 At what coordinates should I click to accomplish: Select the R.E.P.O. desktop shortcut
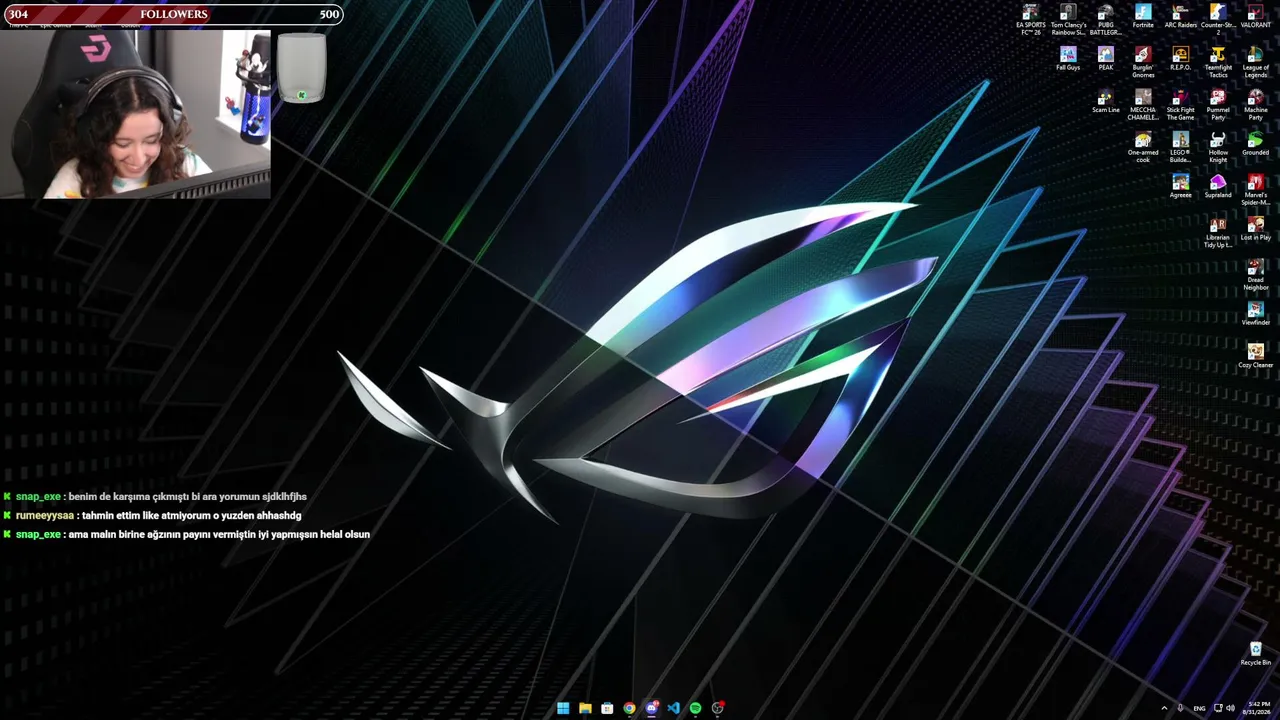(1180, 59)
